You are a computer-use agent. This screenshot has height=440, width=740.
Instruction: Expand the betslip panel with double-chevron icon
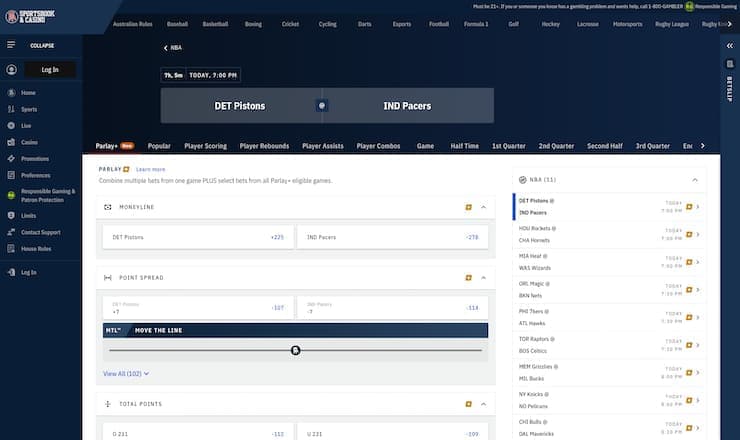[x=730, y=46]
